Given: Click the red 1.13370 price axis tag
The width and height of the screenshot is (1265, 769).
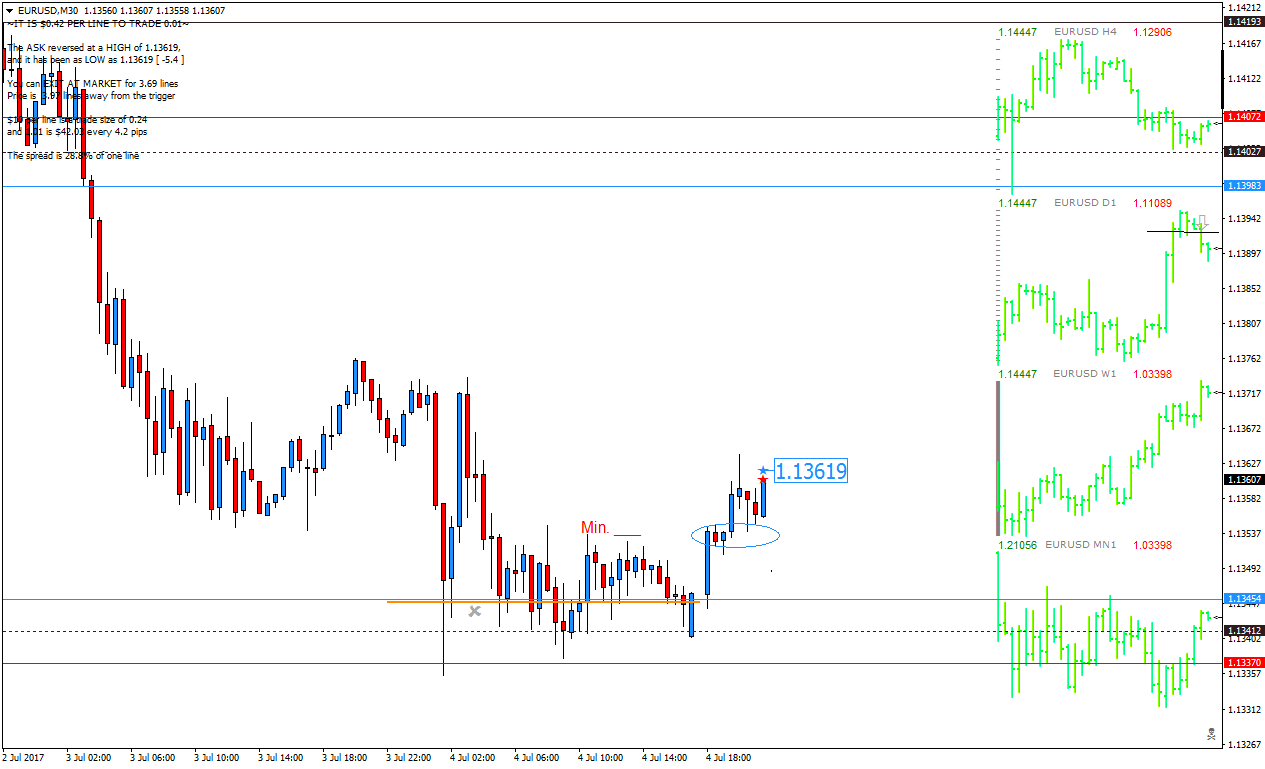Looking at the screenshot, I should [x=1244, y=663].
